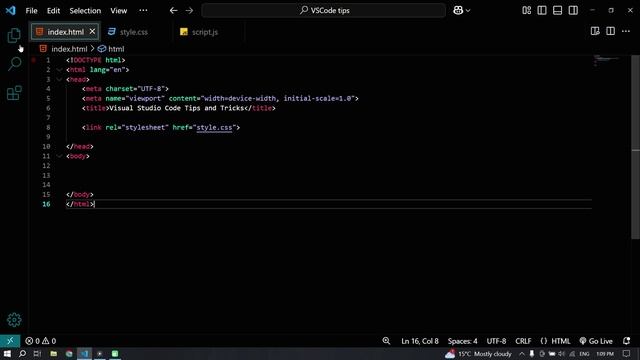Viewport: 640px width, 360px height.
Task: Change file encoding UTF-8
Action: (496, 341)
